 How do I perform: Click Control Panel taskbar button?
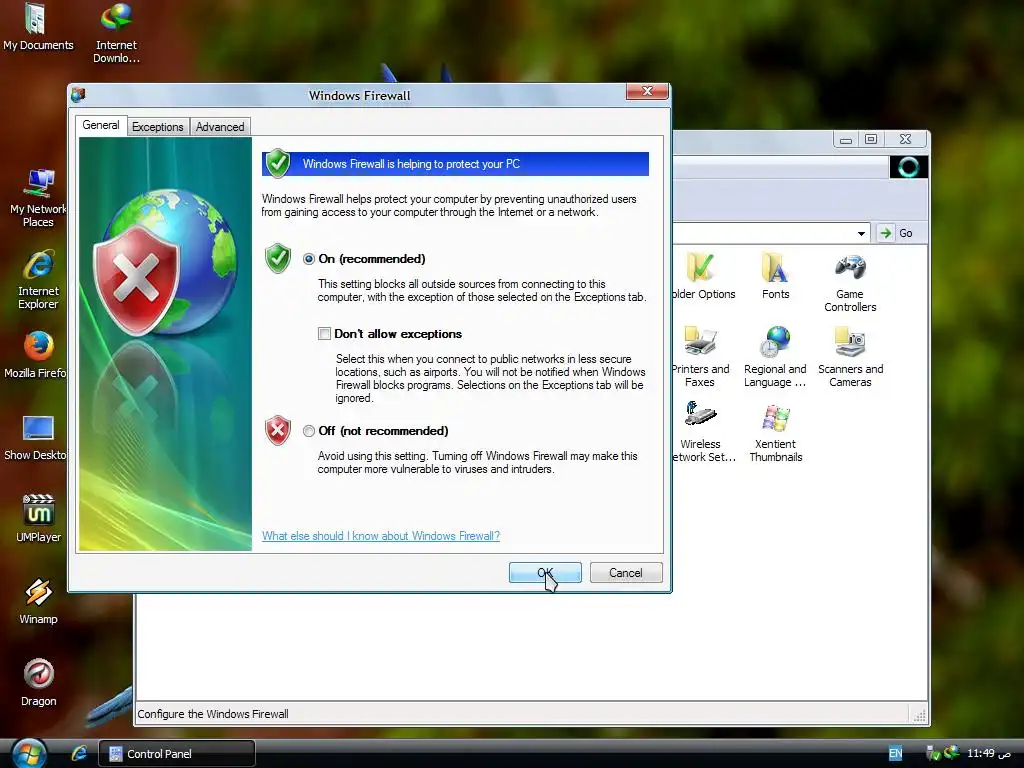[176, 754]
